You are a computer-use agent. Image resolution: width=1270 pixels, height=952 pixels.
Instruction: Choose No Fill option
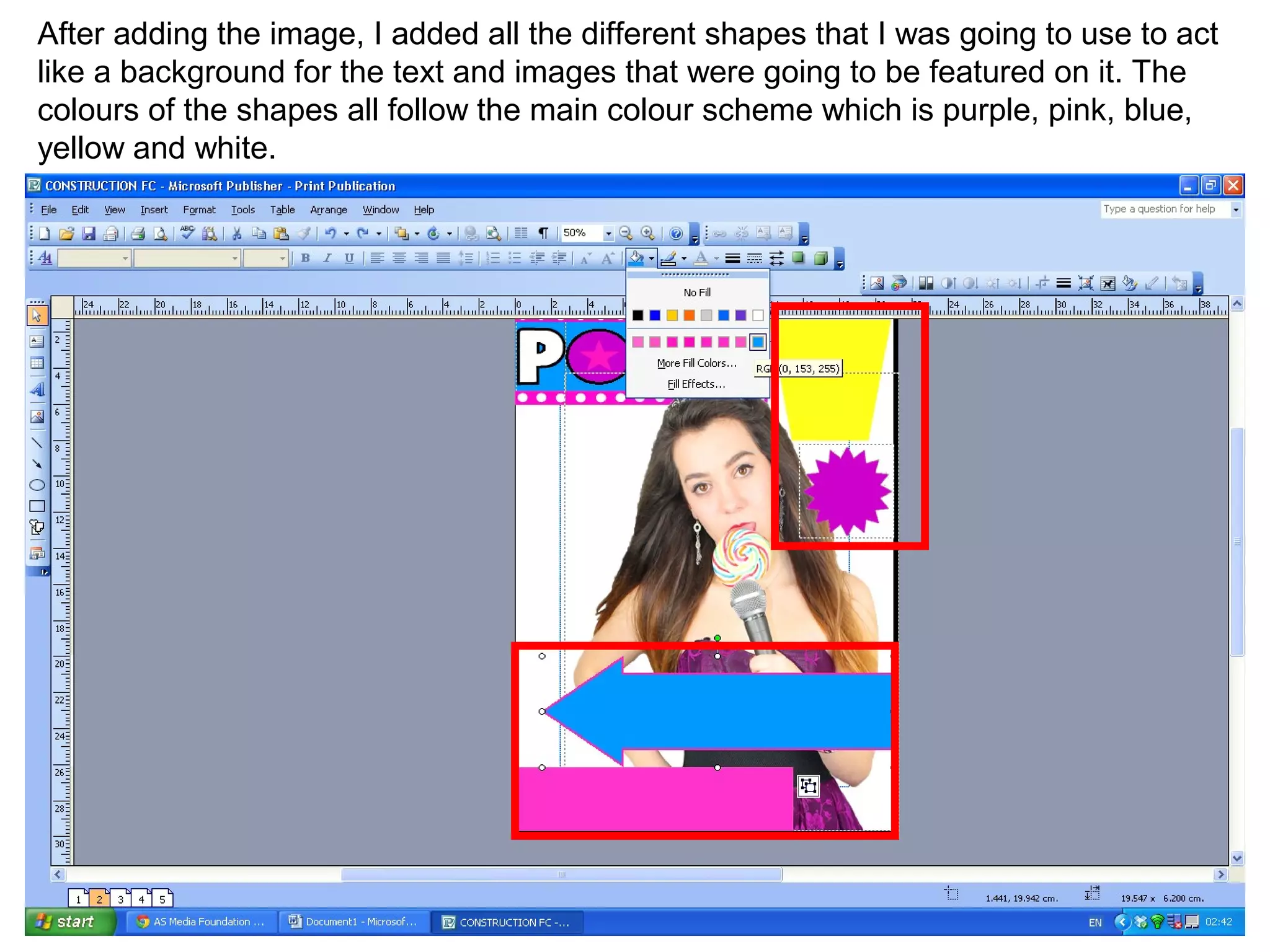(x=697, y=293)
